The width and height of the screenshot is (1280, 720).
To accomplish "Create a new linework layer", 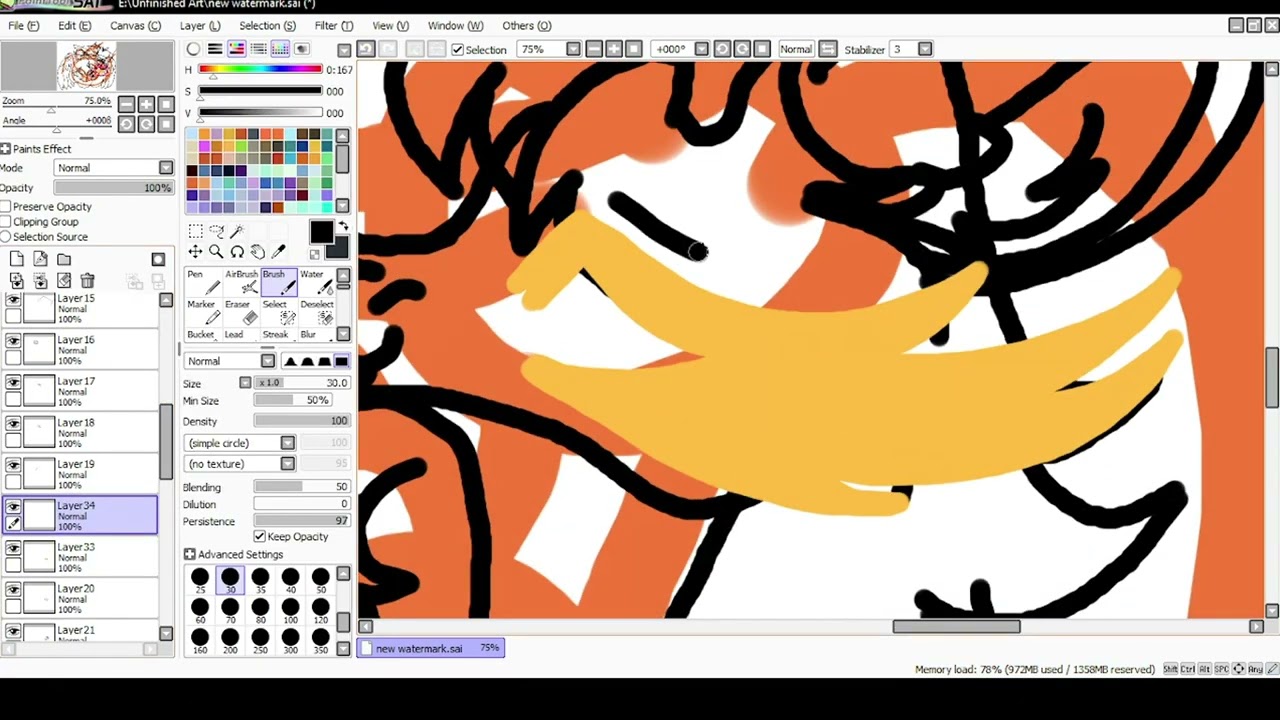I will 40,260.
